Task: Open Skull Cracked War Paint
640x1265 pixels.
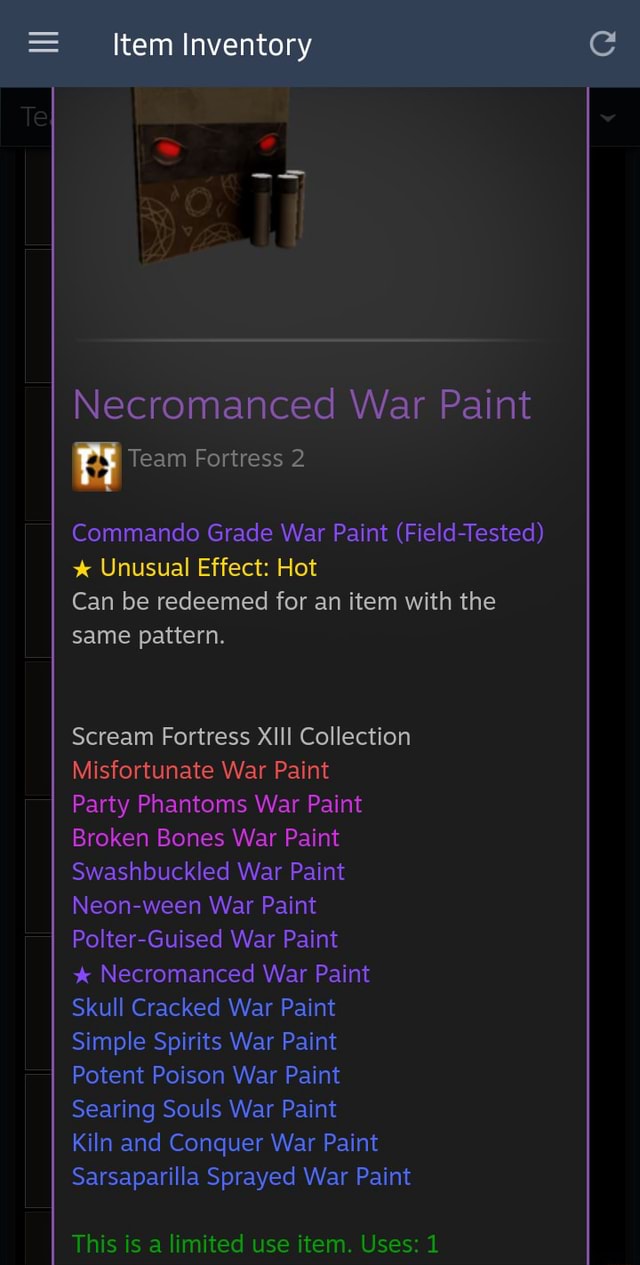Action: click(203, 1007)
